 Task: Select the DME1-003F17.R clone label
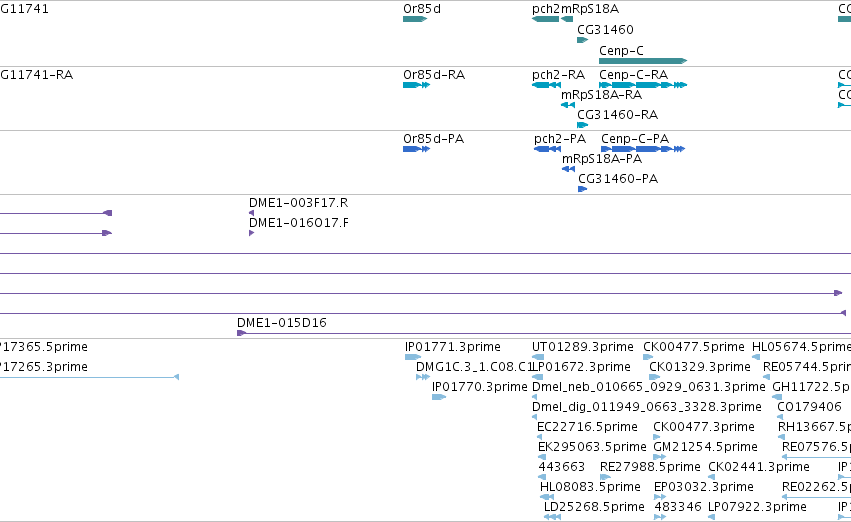(x=299, y=203)
